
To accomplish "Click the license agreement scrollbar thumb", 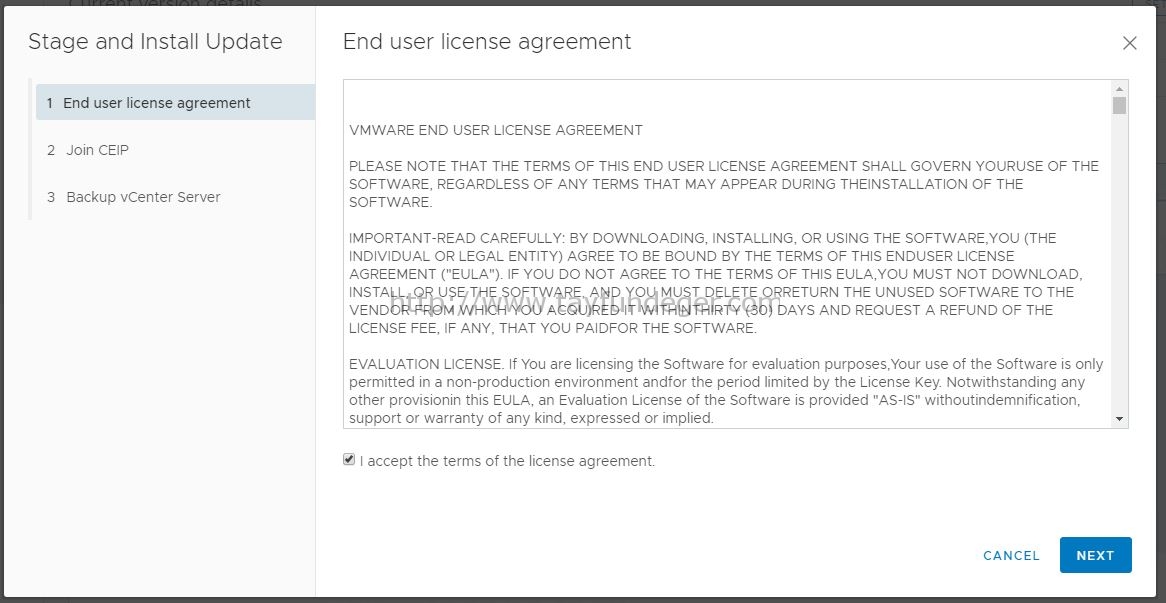I will pos(1119,106).
